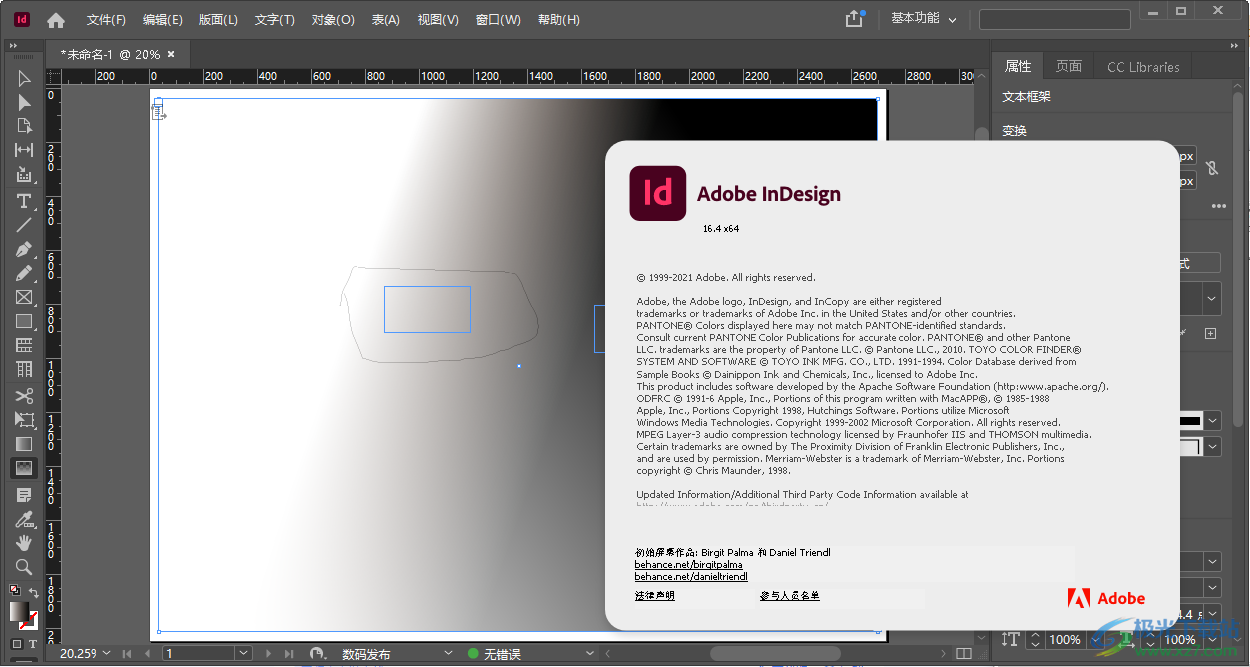1250x667 pixels.
Task: Go to the Home screen icon
Action: click(56, 20)
